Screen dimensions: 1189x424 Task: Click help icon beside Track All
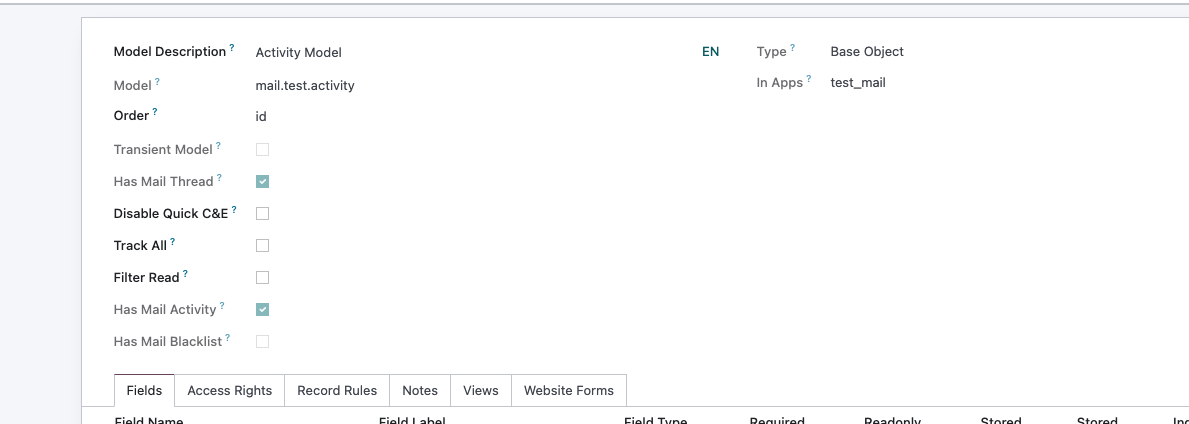pyautogui.click(x=173, y=242)
